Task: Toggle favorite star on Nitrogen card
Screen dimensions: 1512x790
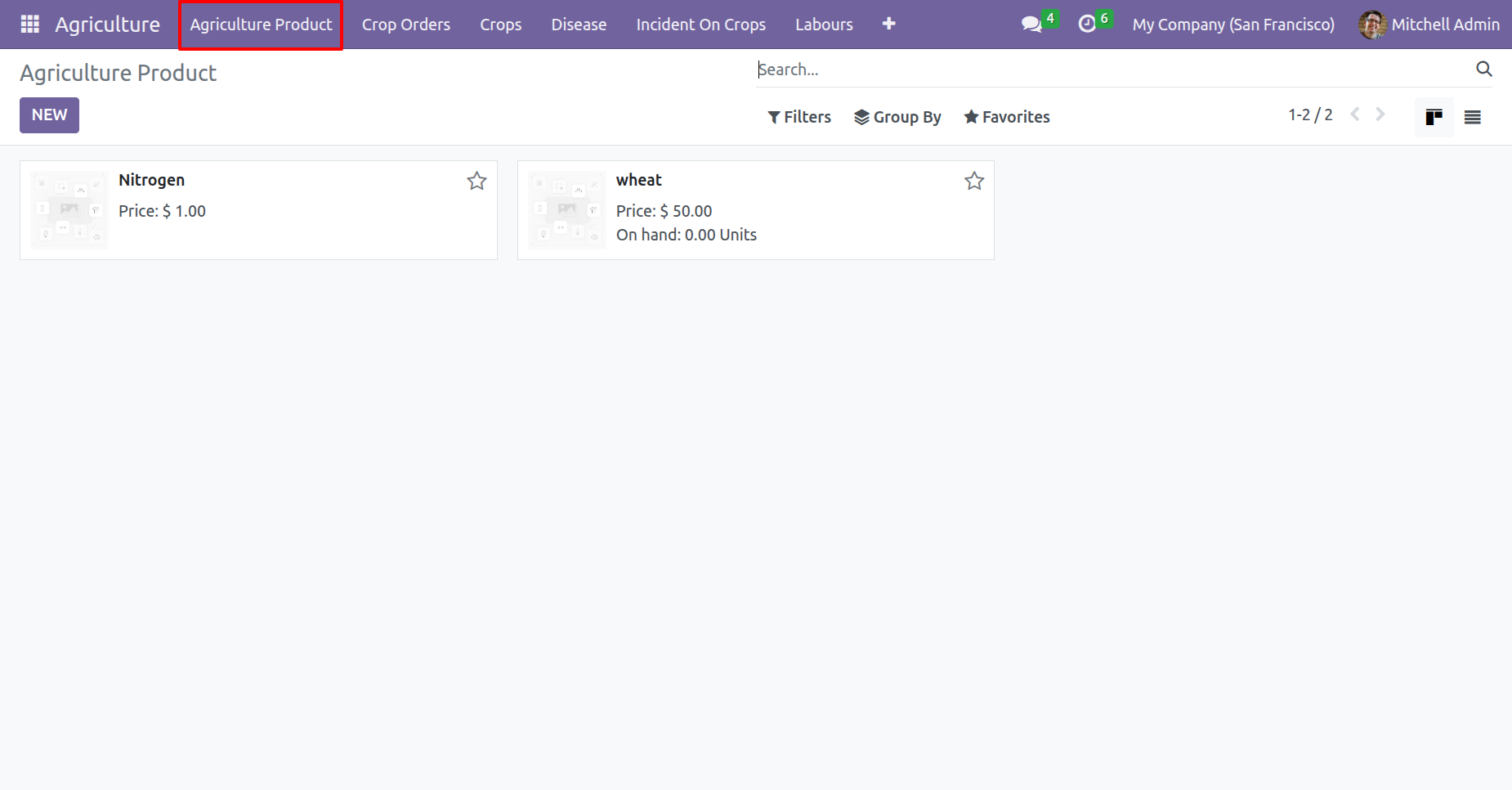Action: (476, 181)
